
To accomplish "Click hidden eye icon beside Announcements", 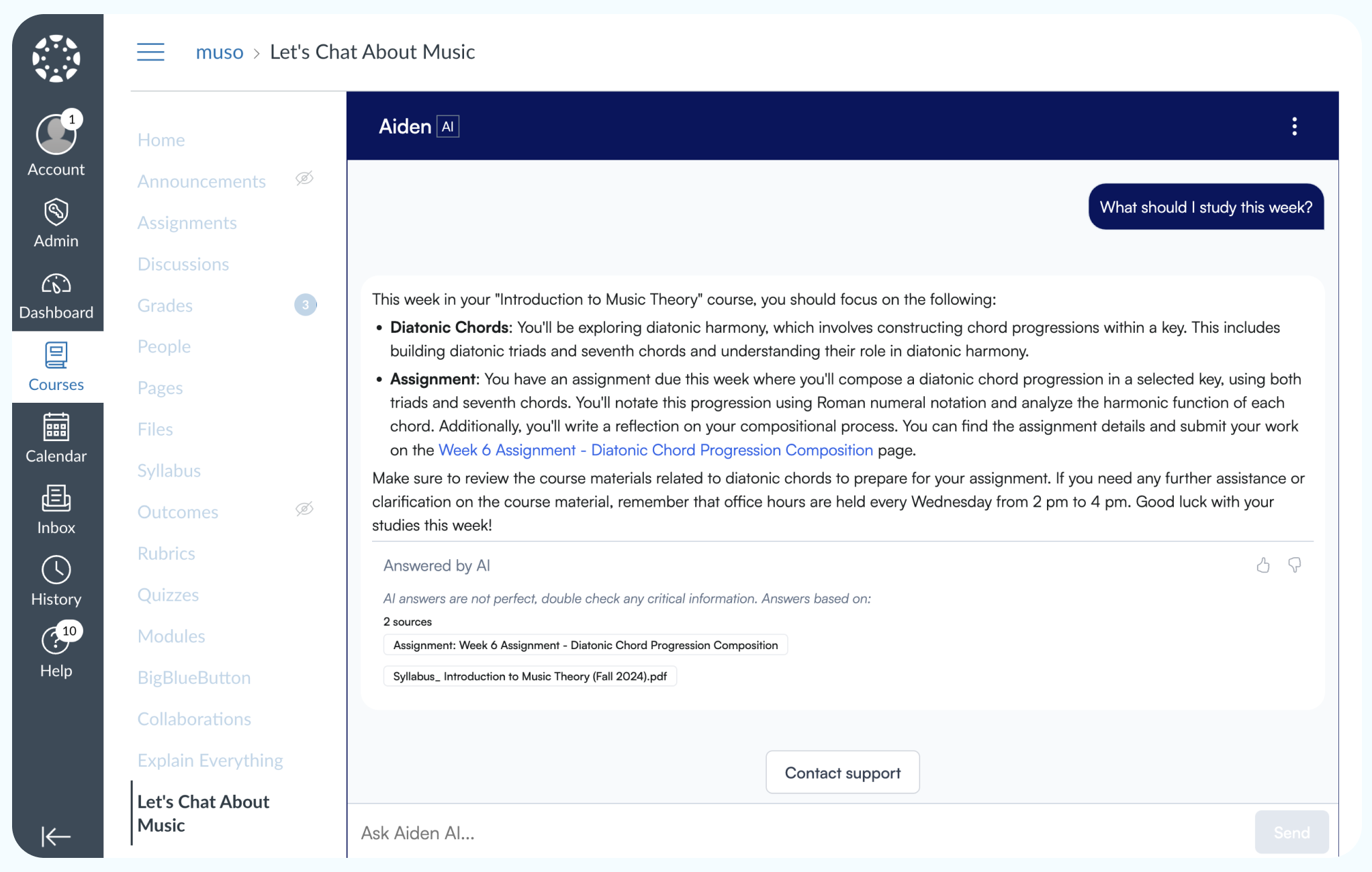I will (x=304, y=179).
